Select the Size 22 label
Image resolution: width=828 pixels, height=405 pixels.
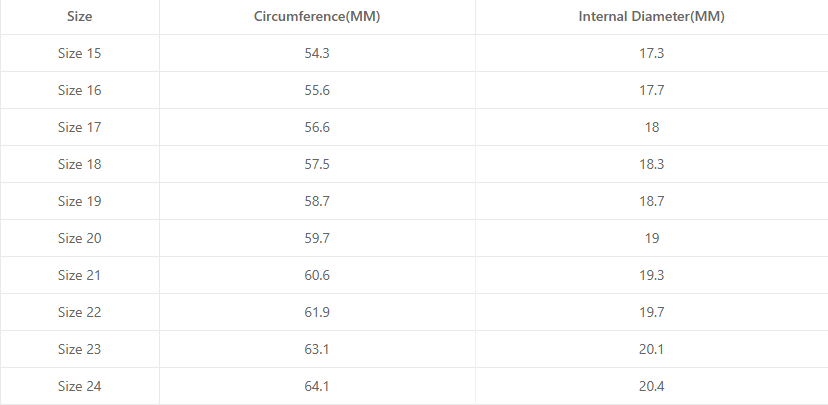79,312
